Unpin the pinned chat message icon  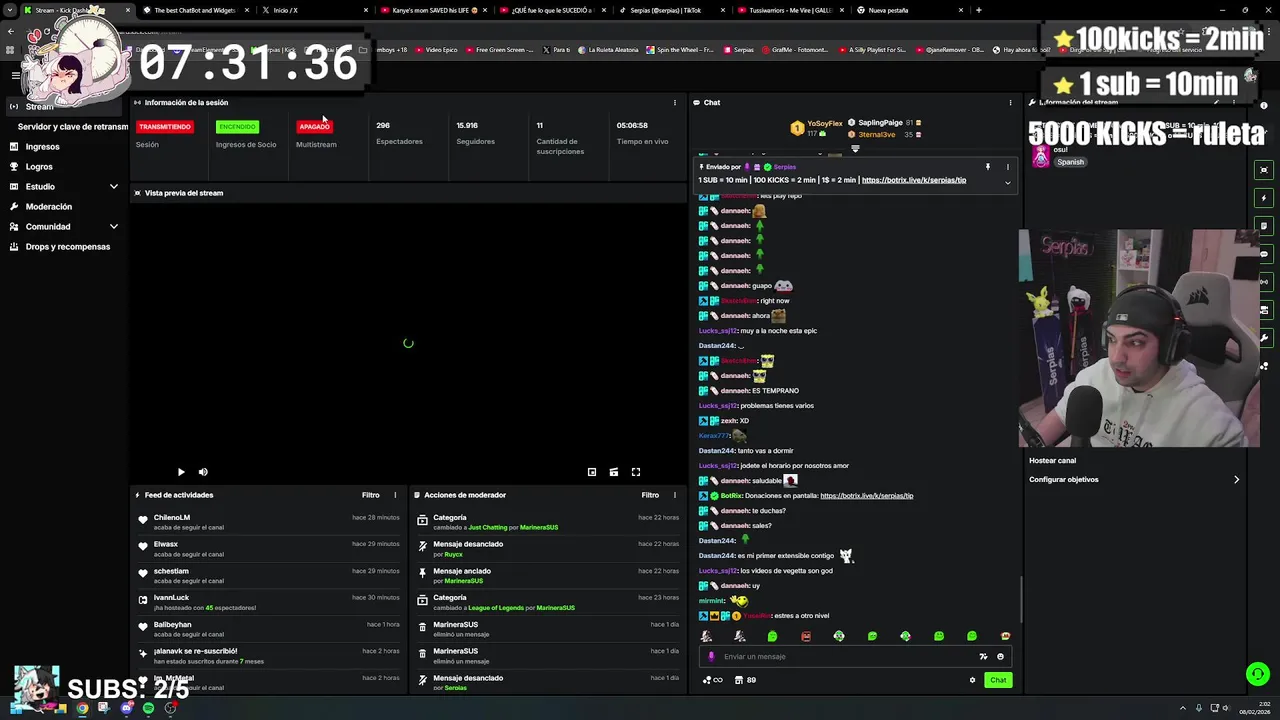(x=987, y=167)
